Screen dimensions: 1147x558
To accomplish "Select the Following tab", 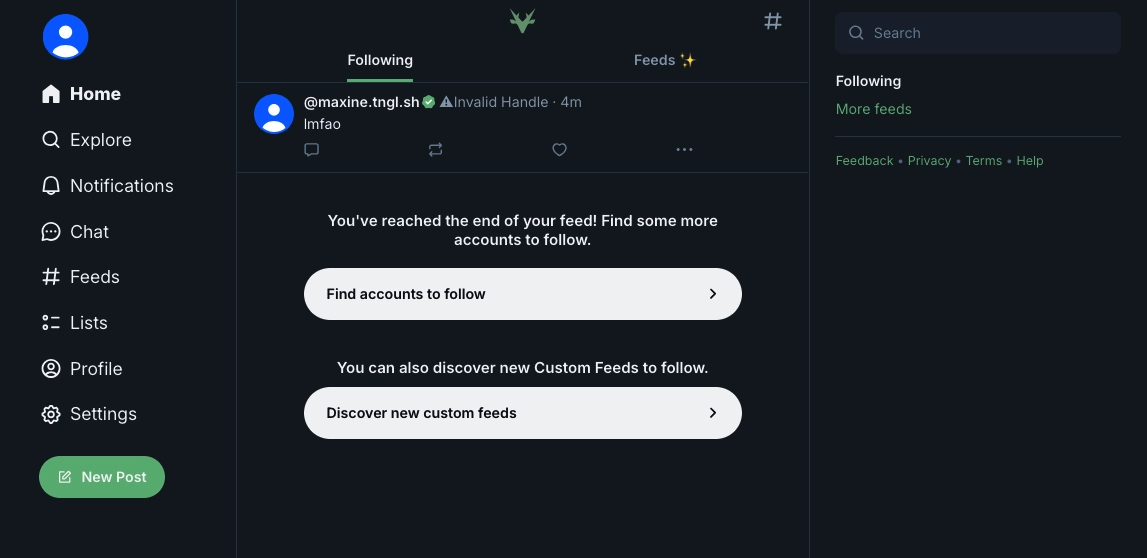I will pyautogui.click(x=380, y=60).
